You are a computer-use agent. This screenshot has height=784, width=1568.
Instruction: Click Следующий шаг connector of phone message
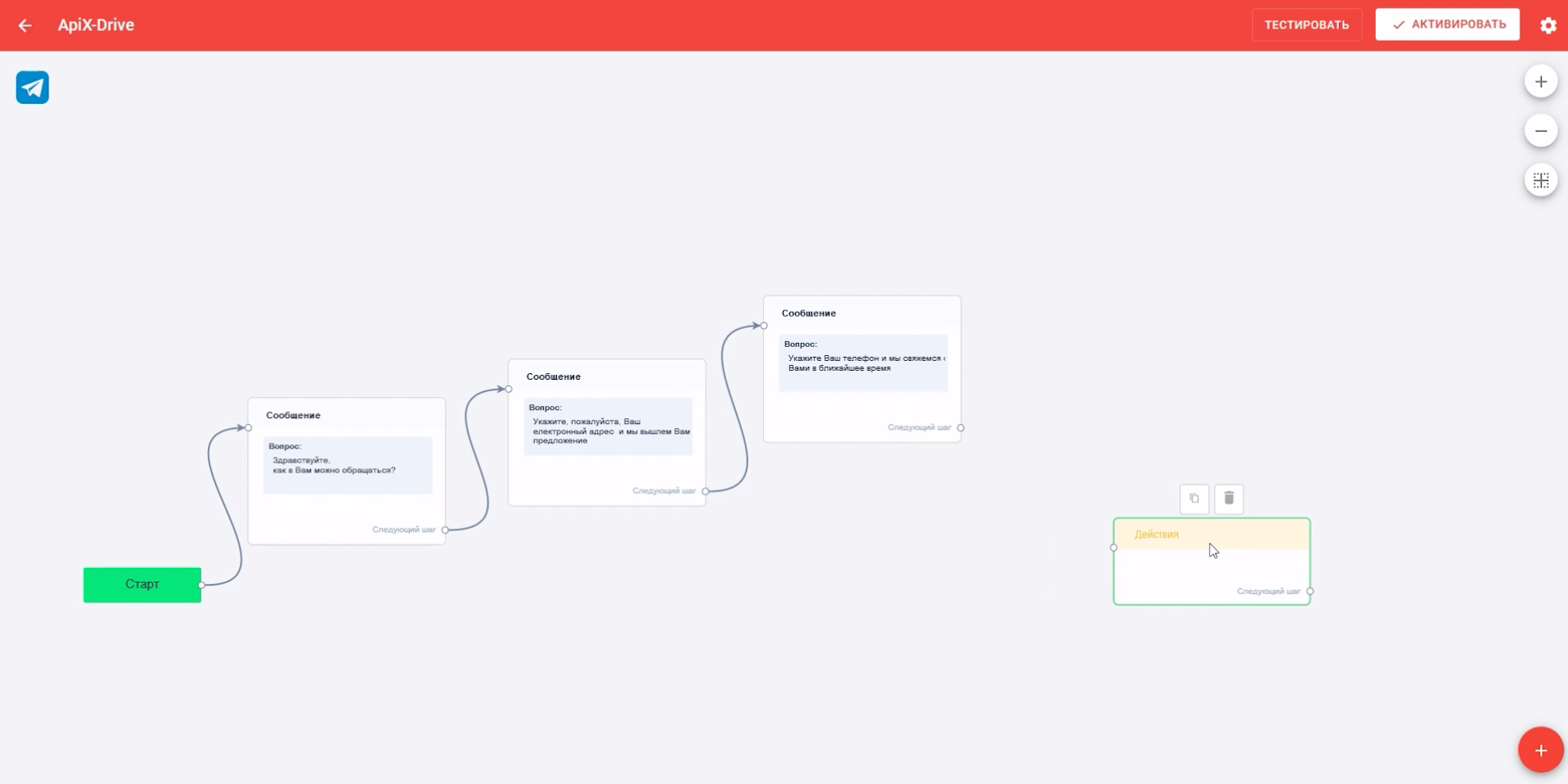[x=960, y=428]
